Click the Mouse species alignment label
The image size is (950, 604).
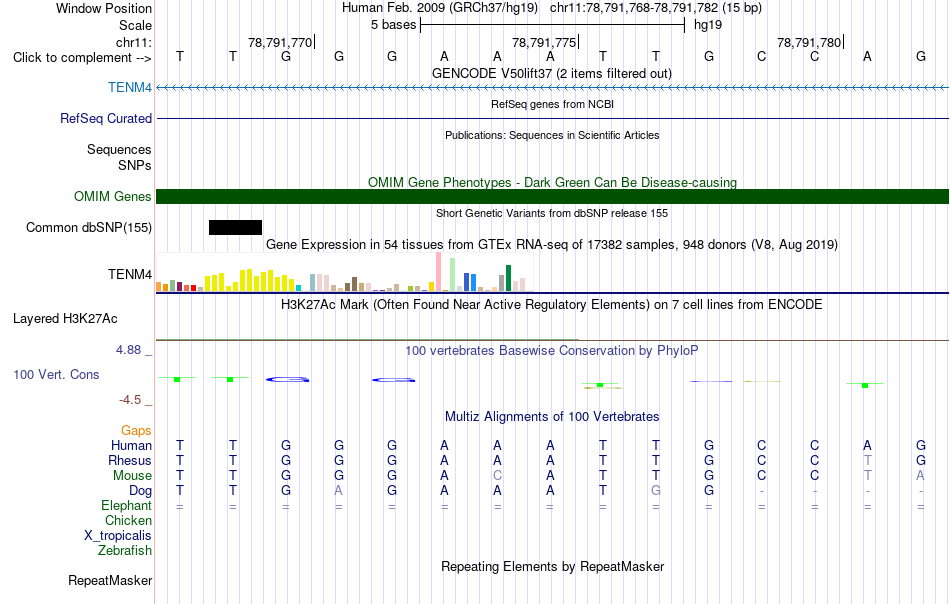[132, 476]
